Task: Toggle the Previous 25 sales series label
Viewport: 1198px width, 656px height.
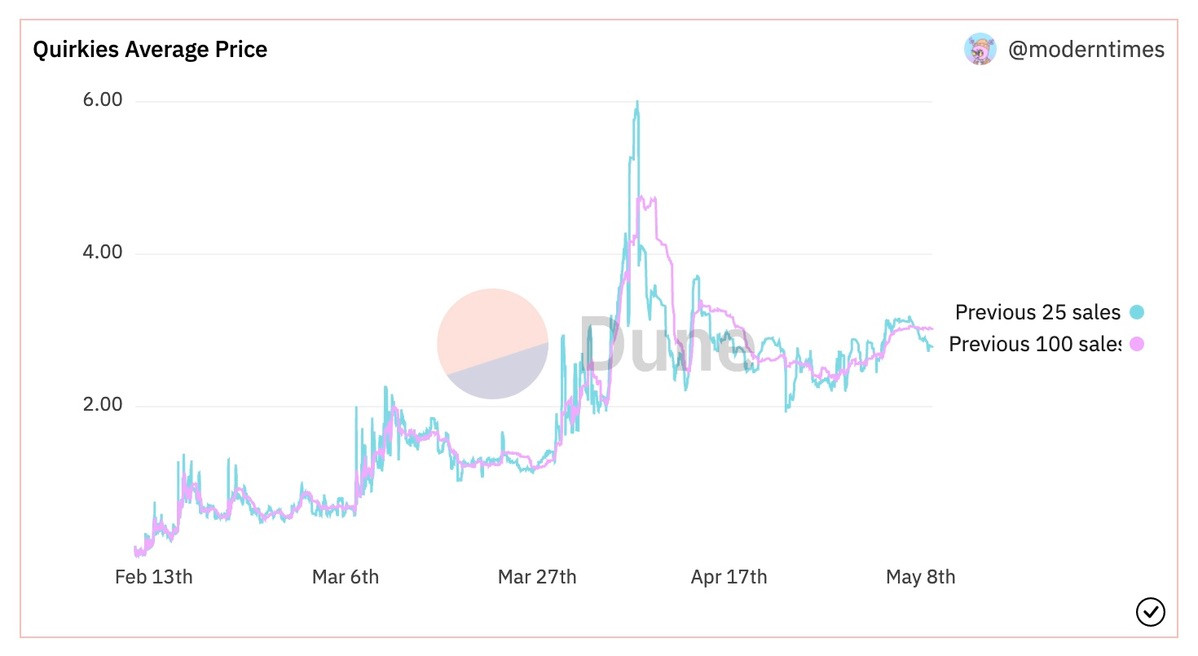Action: [x=1037, y=312]
